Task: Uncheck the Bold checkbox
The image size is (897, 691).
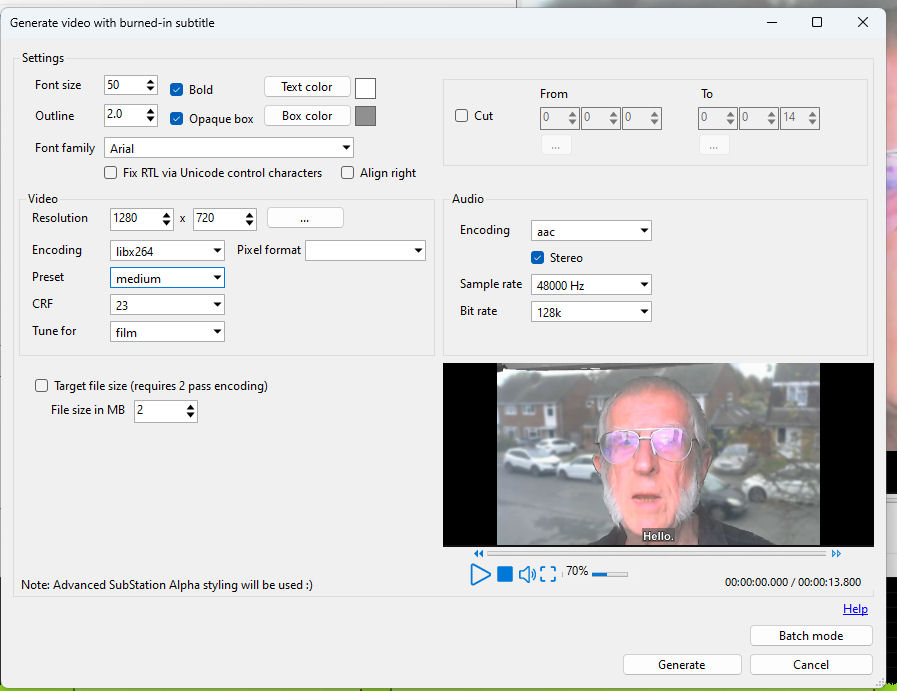Action: point(177,89)
